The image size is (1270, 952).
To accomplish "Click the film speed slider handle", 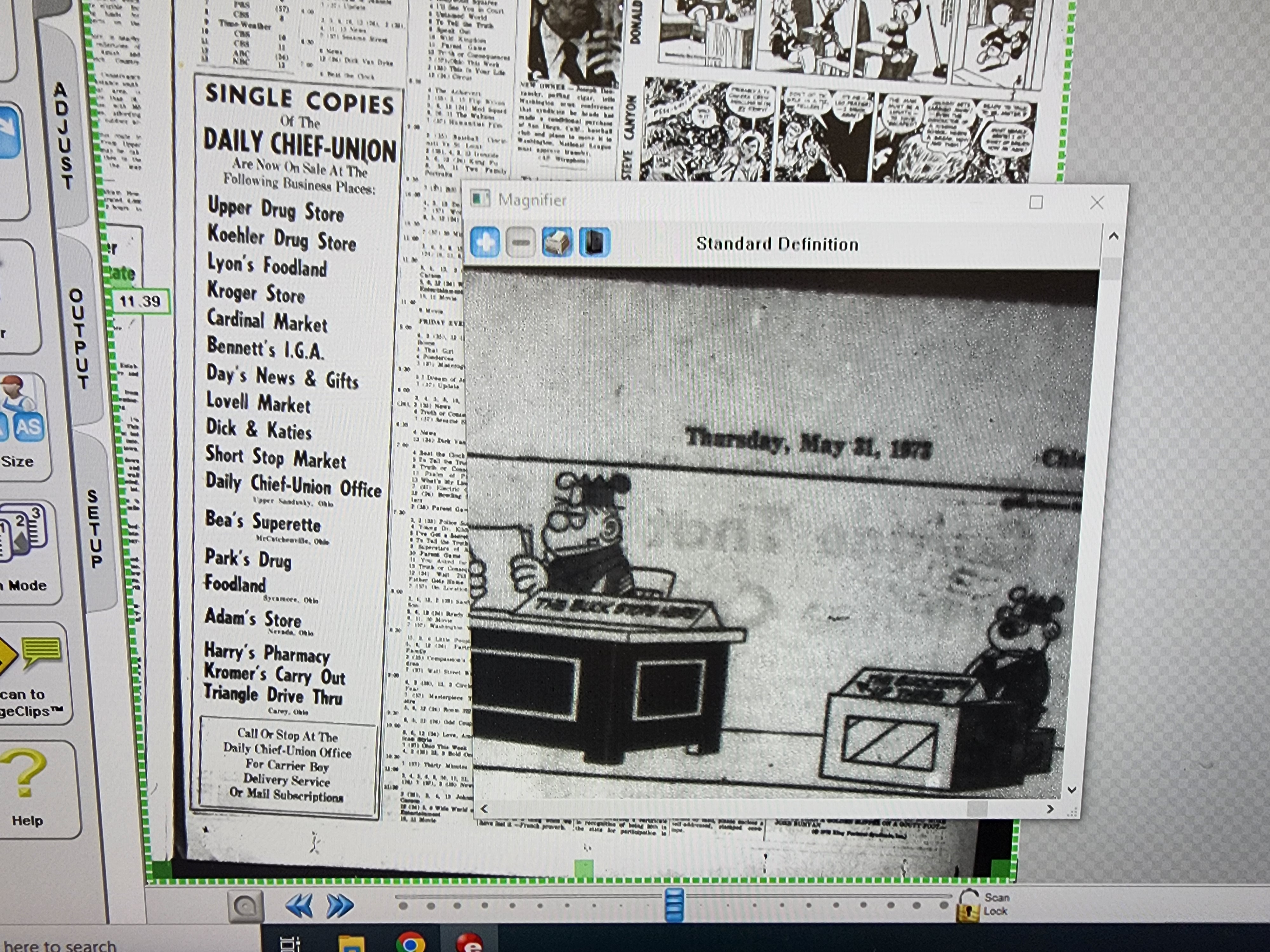I will tap(674, 905).
